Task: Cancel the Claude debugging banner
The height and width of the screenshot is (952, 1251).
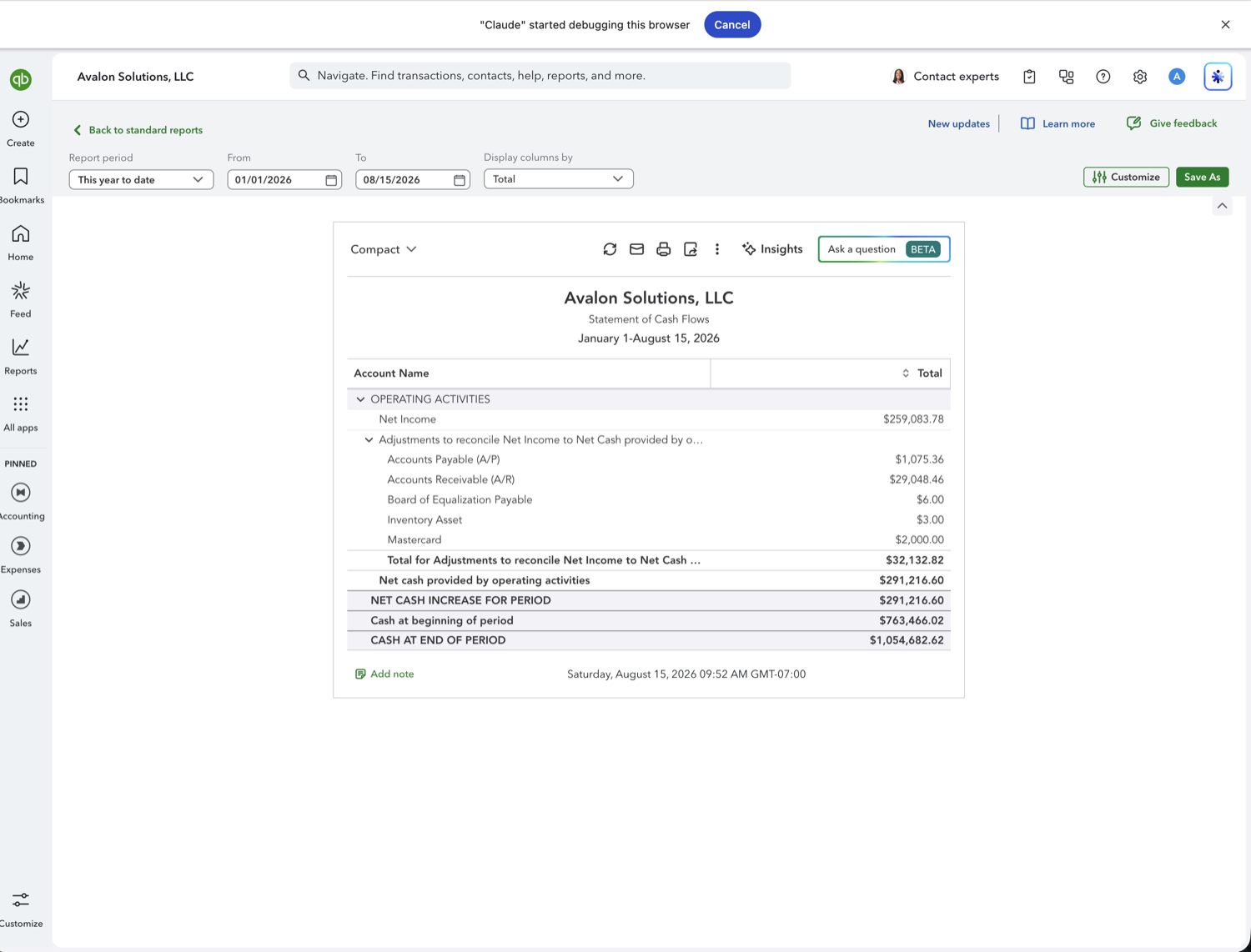Action: 731,25
